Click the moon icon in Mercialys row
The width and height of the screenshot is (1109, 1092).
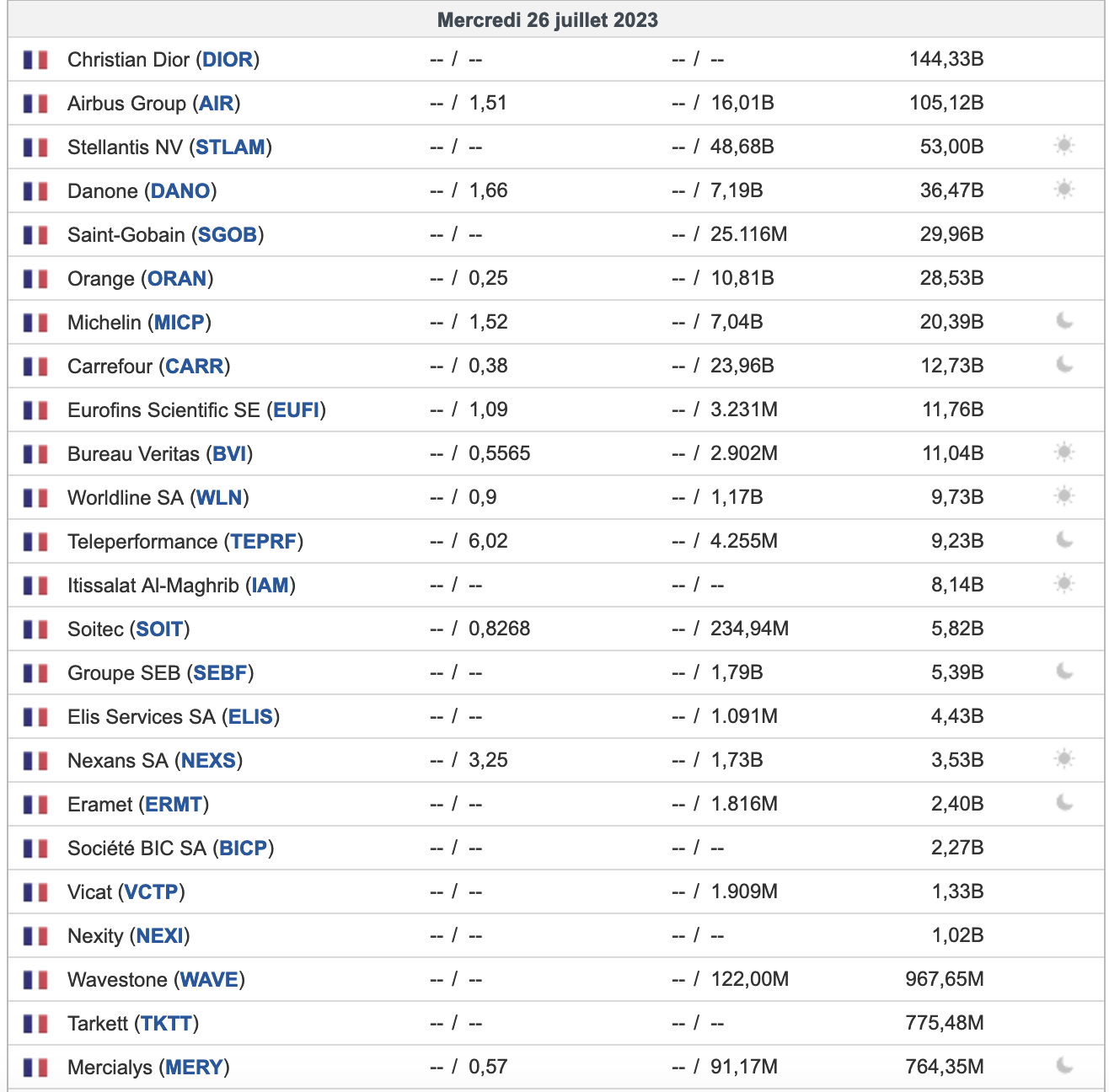[x=1064, y=1066]
